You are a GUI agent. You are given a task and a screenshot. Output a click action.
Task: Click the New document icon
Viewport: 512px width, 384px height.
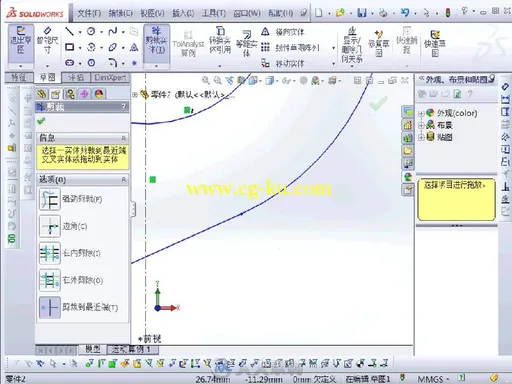point(319,13)
